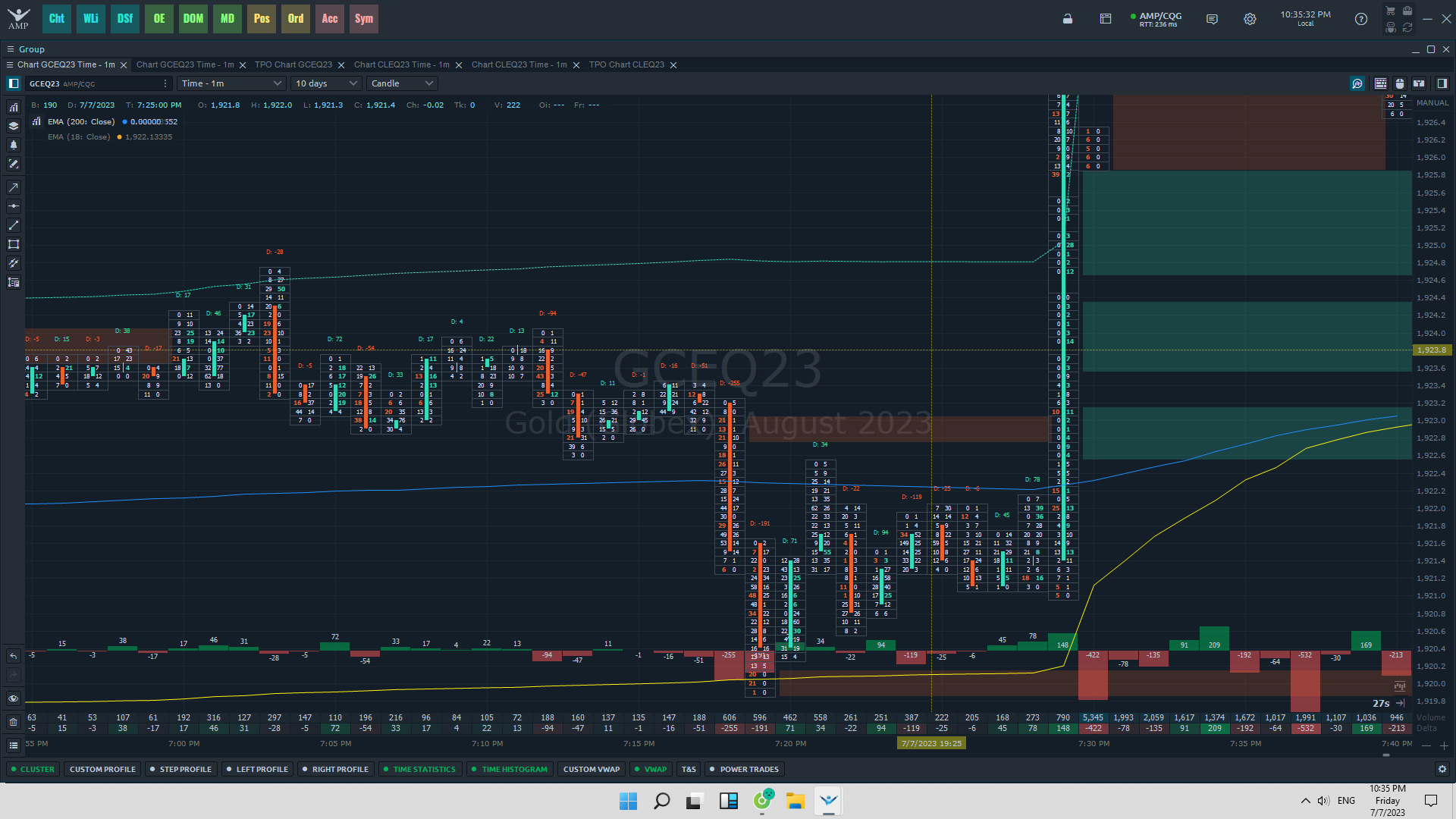Open CUSTOM VWAP option
1456x819 pixels.
click(x=591, y=769)
